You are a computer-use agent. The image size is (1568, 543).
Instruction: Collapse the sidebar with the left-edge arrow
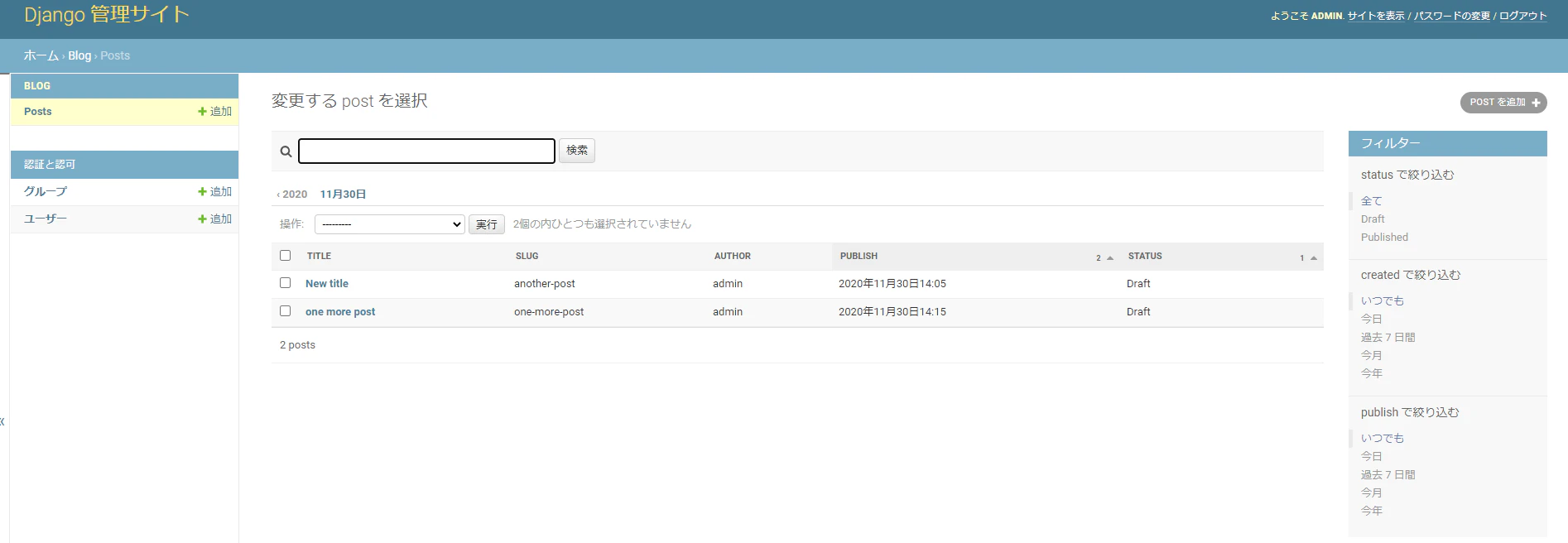[2, 421]
